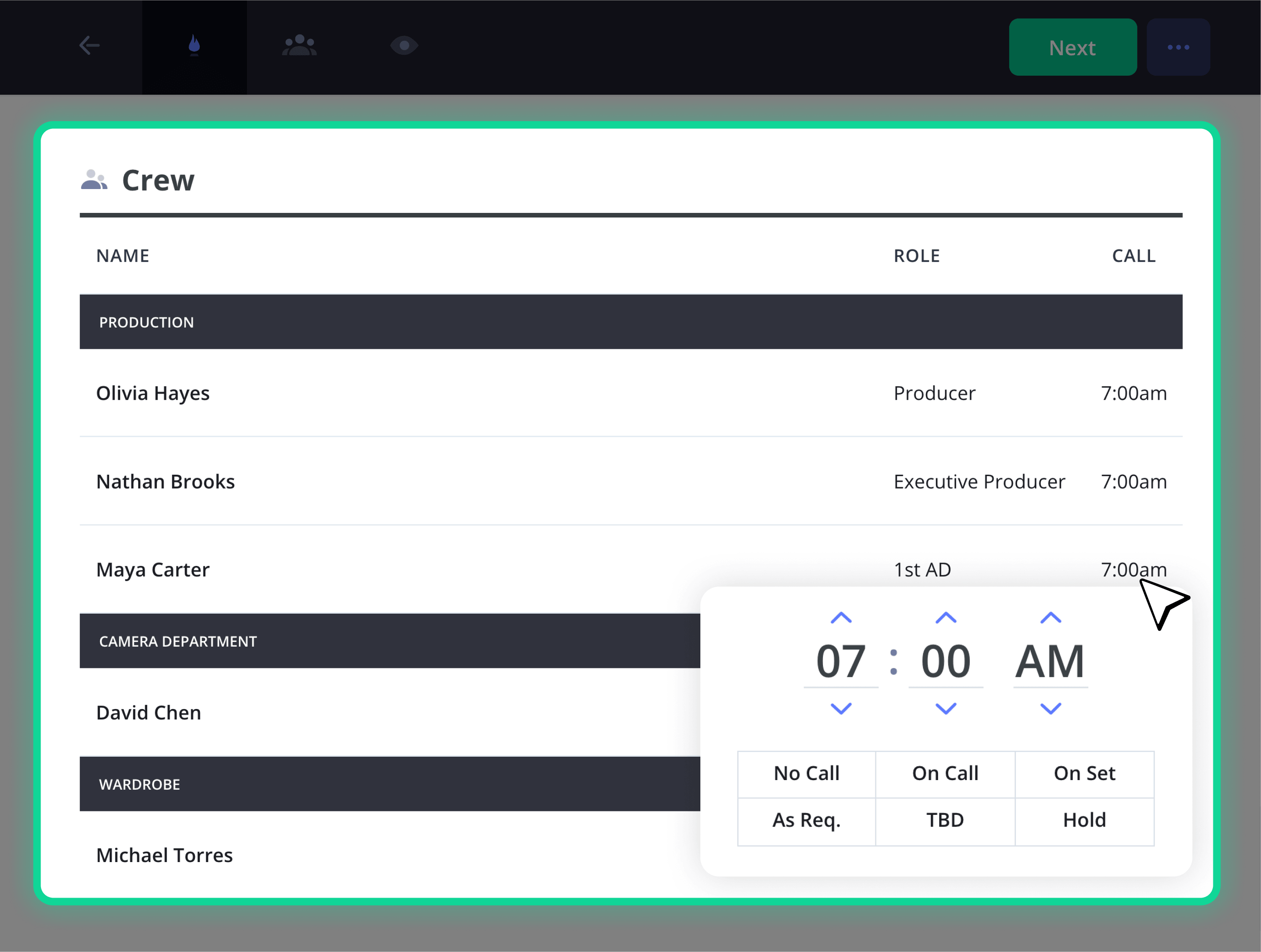Set call to As Req.
The height and width of the screenshot is (952, 1261).
[x=807, y=821]
